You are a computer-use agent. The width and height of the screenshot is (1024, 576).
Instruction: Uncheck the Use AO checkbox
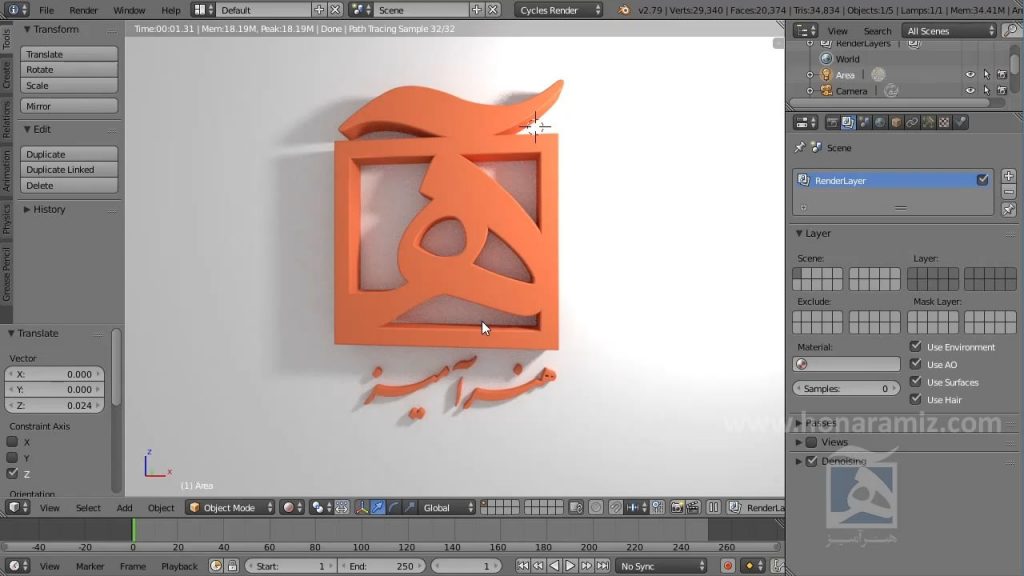[x=916, y=364]
